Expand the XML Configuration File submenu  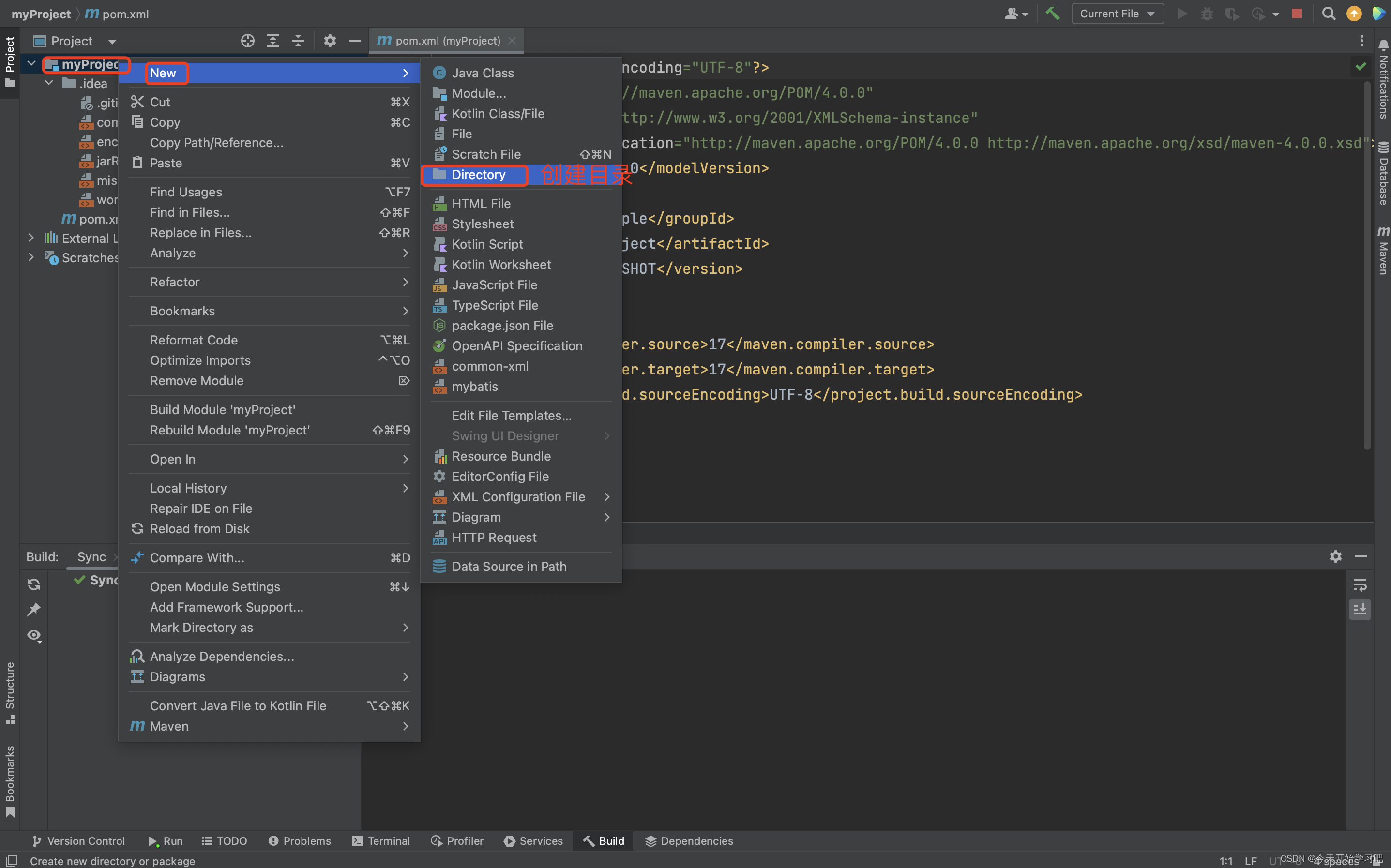(x=521, y=496)
